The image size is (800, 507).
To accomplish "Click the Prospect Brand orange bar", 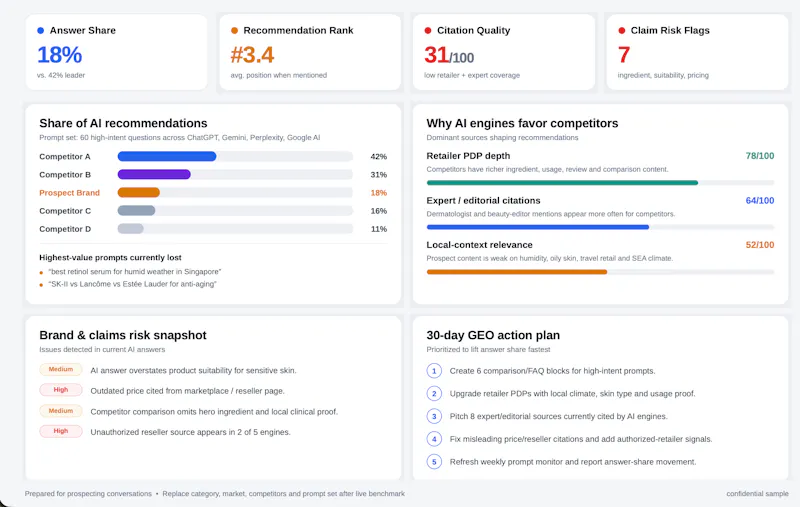I will [139, 193].
